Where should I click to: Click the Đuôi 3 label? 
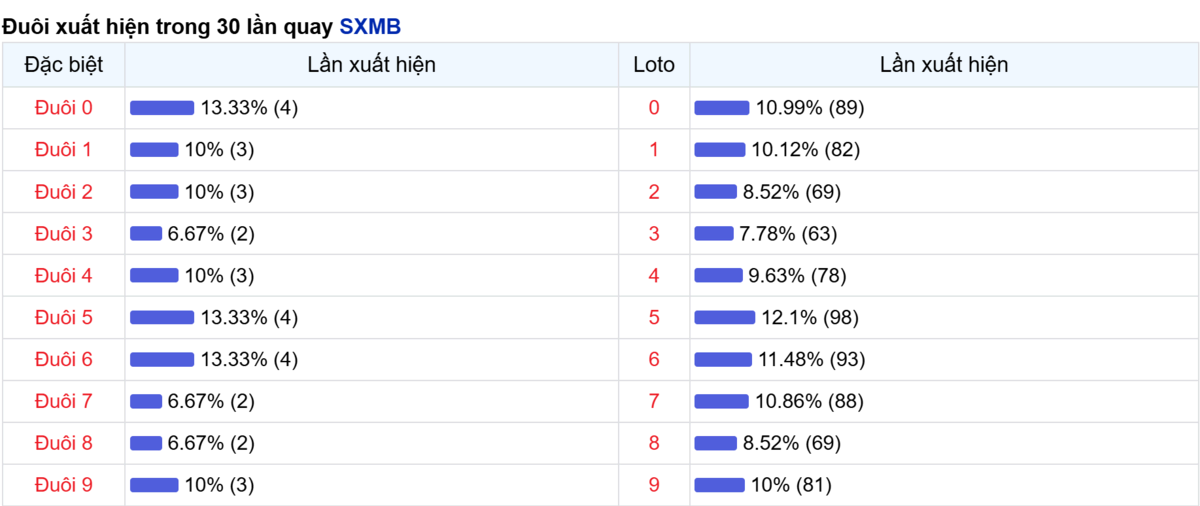click(x=63, y=234)
